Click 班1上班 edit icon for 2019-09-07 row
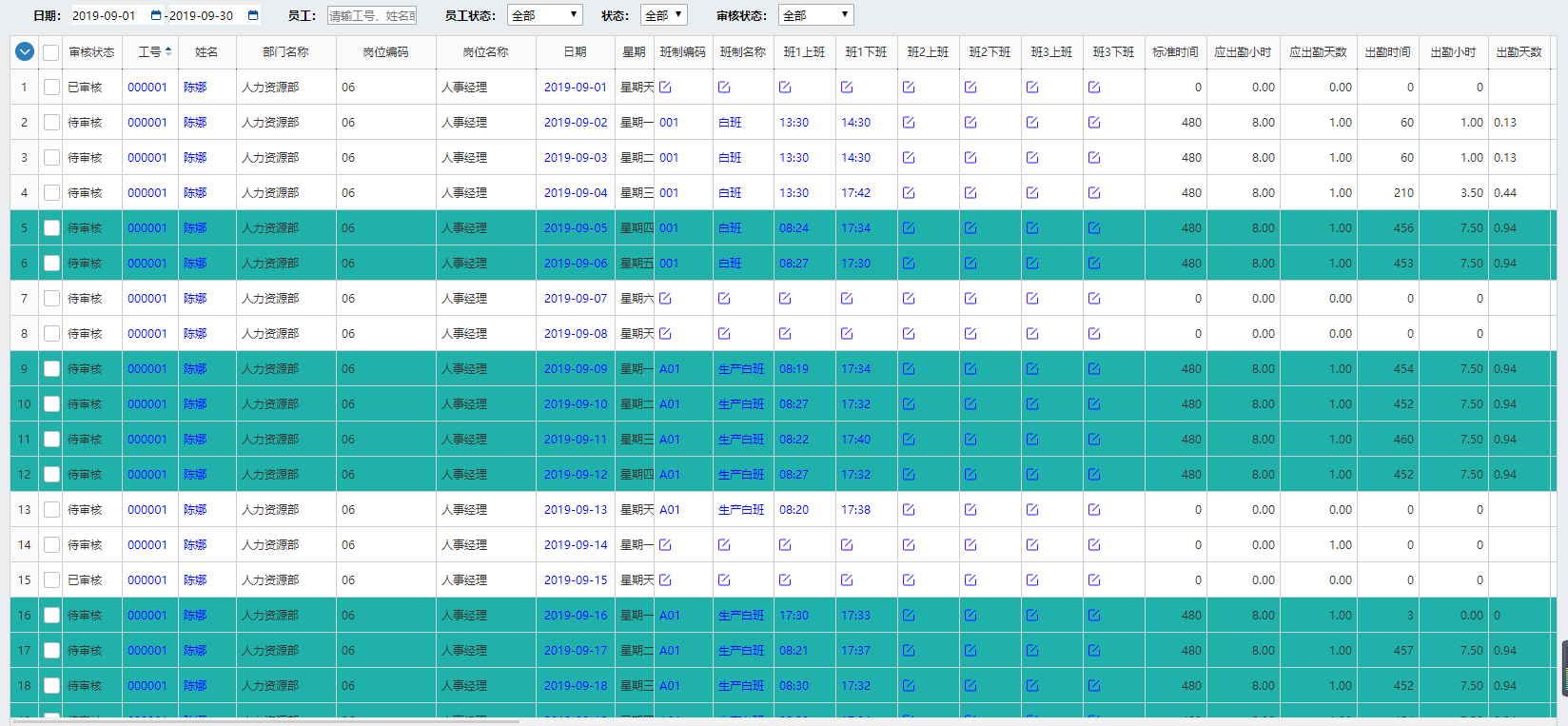Screen dimensions: 1568x726 pos(785,299)
